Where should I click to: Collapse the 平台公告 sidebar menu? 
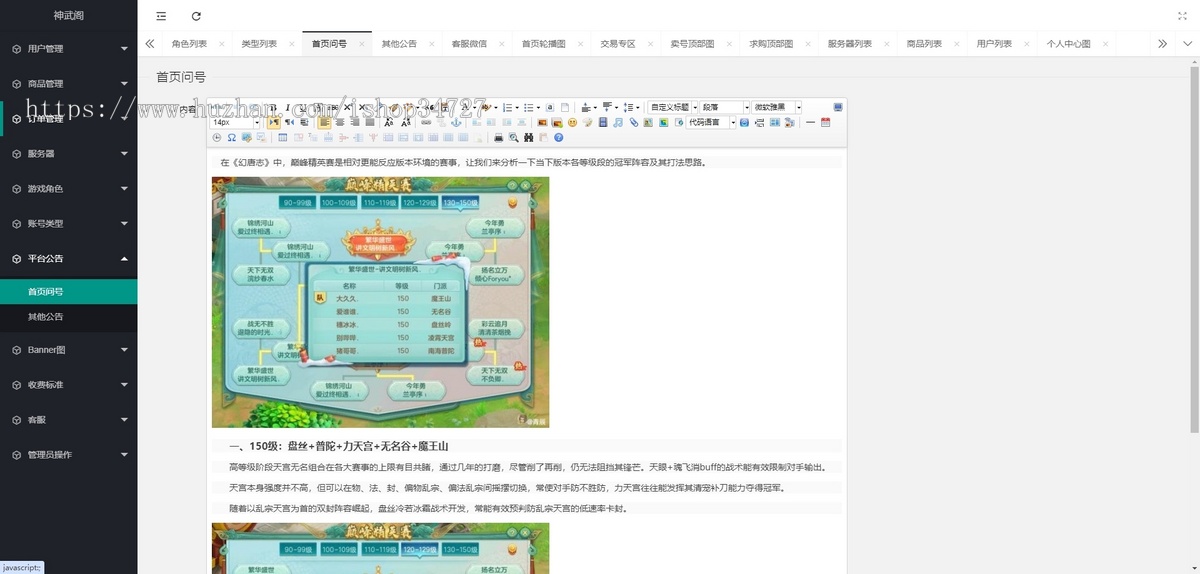(68, 258)
